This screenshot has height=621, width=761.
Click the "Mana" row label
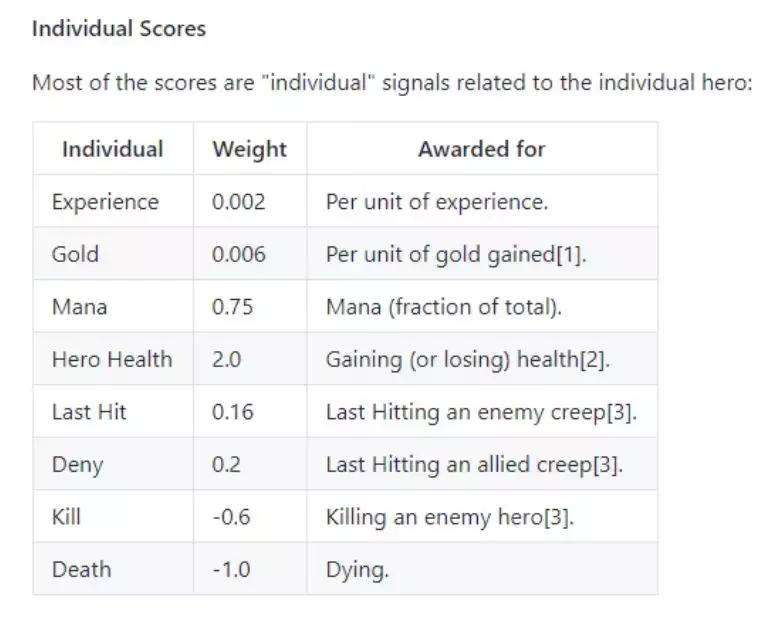point(77,307)
